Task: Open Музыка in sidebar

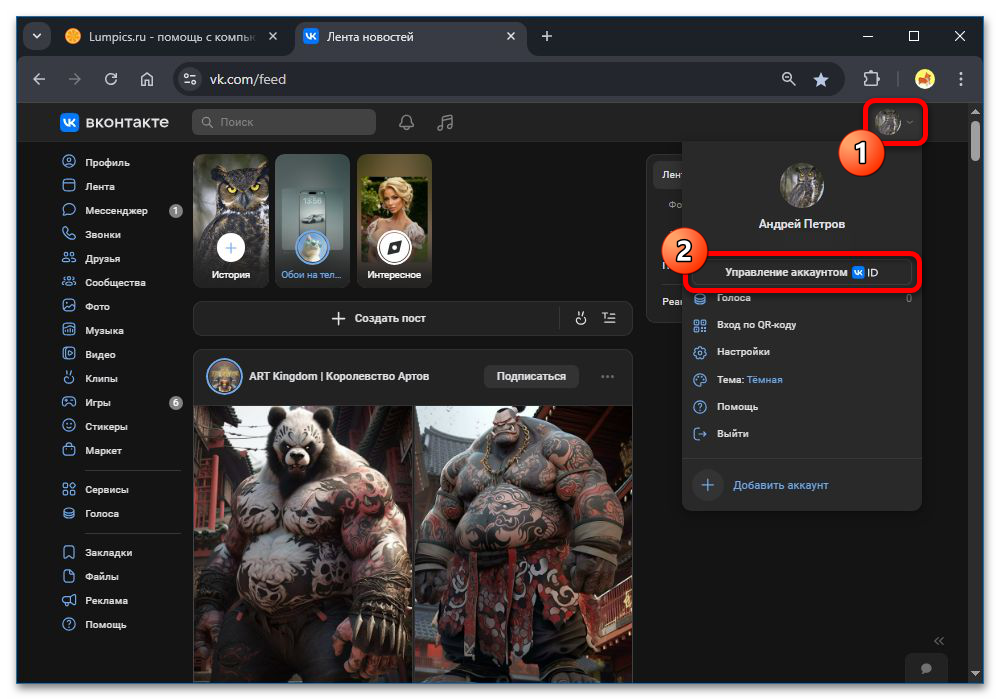Action: [x=93, y=330]
